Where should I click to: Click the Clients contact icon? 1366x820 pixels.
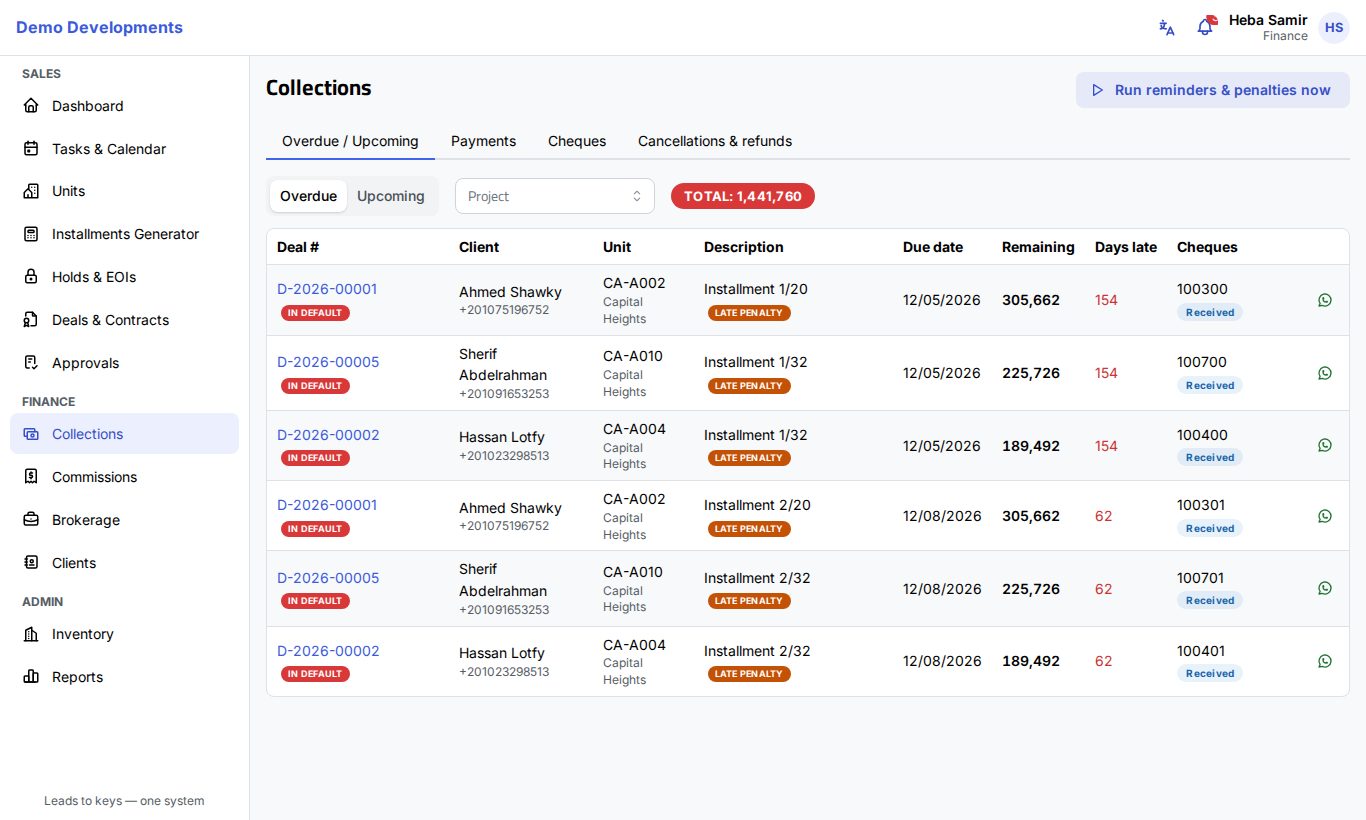click(x=31, y=563)
